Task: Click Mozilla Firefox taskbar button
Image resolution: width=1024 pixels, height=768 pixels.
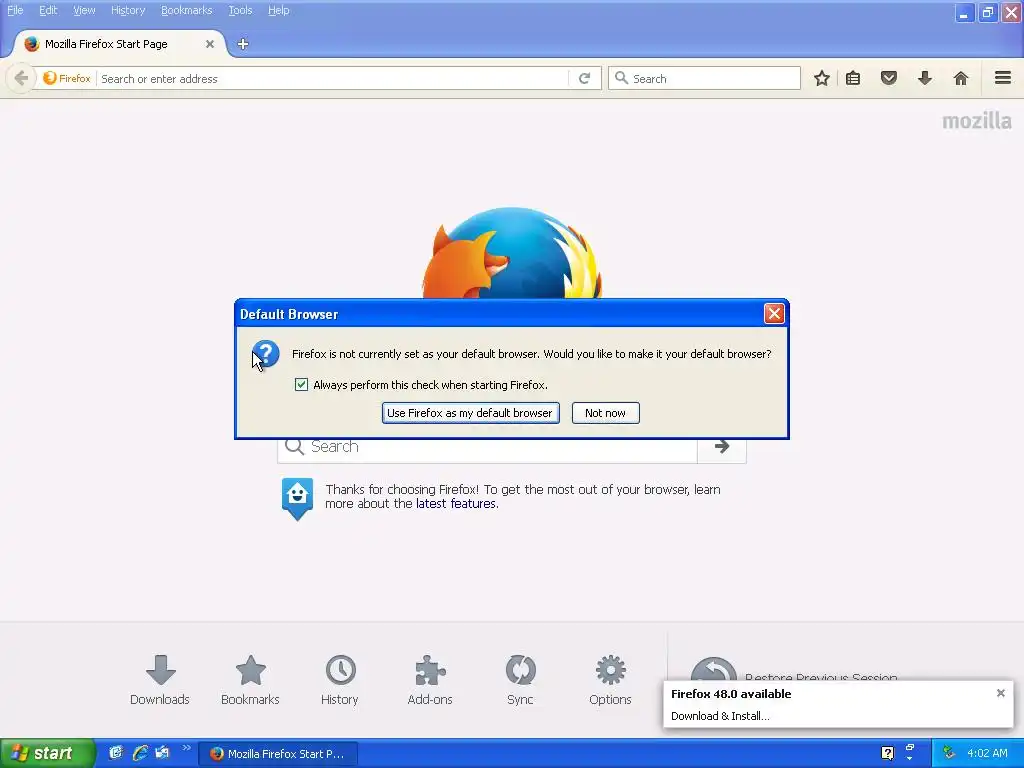Action: [x=278, y=754]
